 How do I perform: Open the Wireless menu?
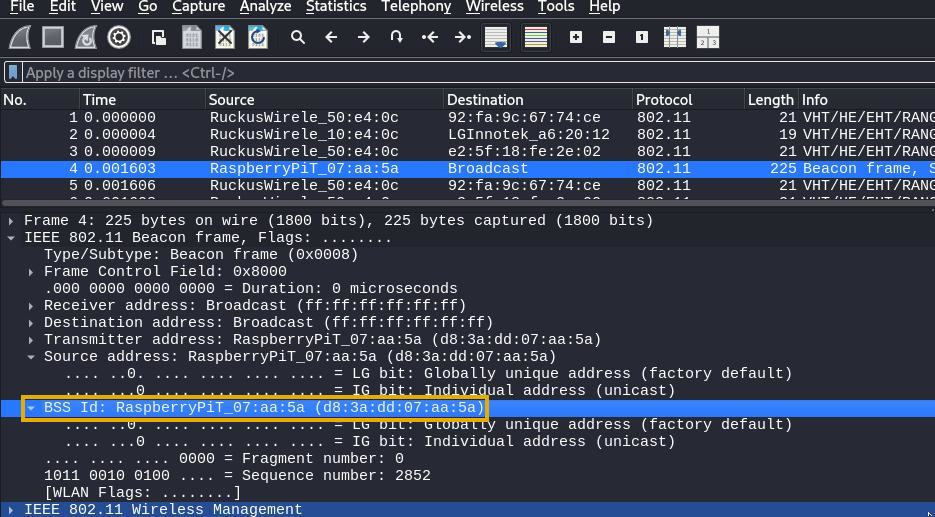pos(494,7)
